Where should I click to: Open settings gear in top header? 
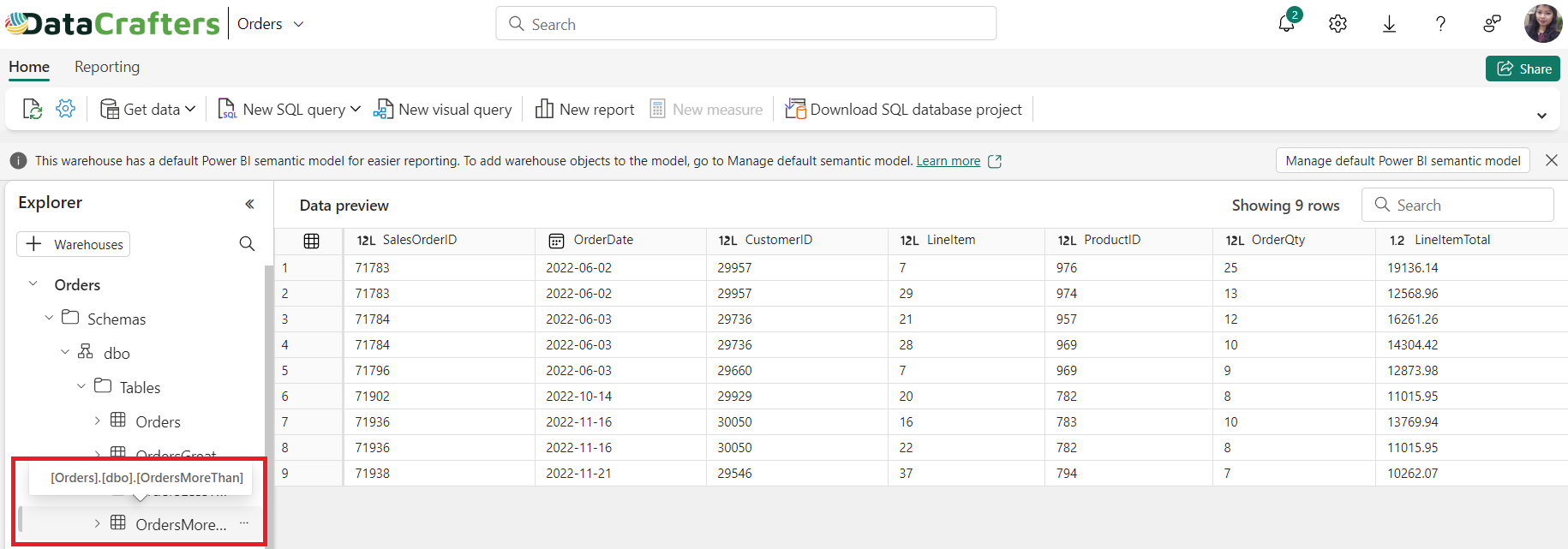[x=1338, y=24]
